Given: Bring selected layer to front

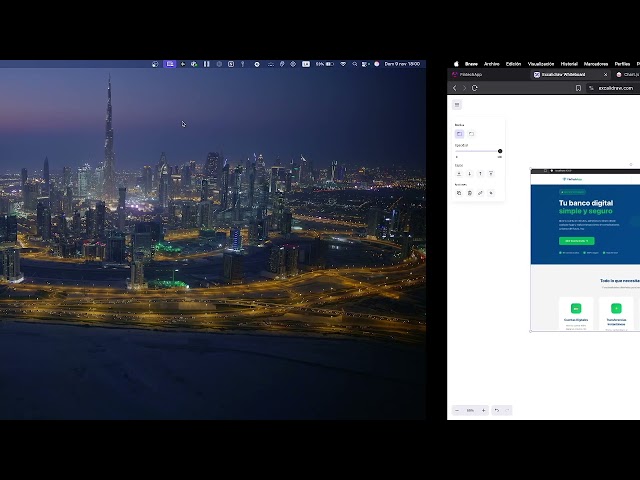Looking at the screenshot, I should (x=491, y=173).
